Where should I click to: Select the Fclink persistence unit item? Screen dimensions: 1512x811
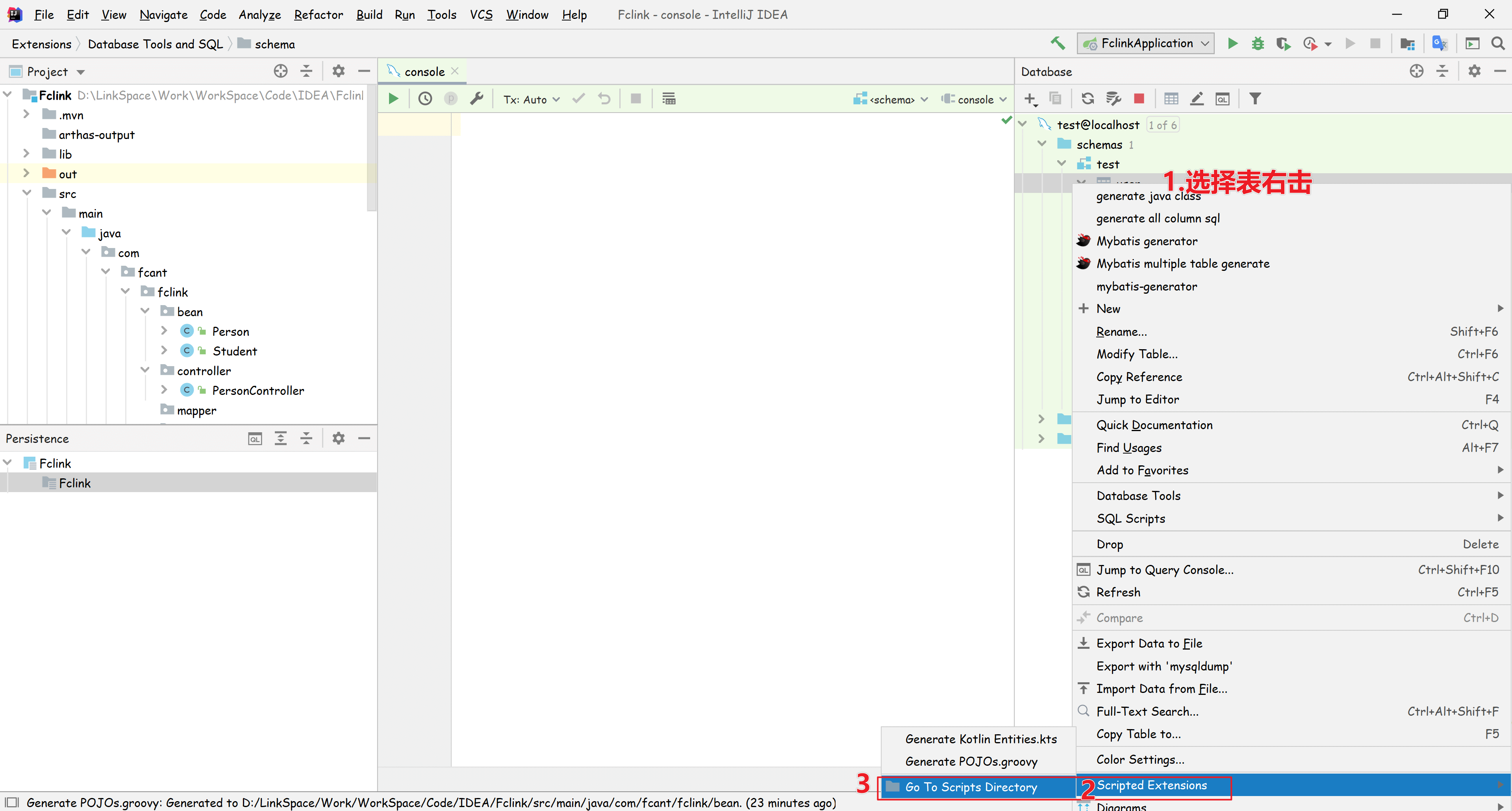coord(74,483)
